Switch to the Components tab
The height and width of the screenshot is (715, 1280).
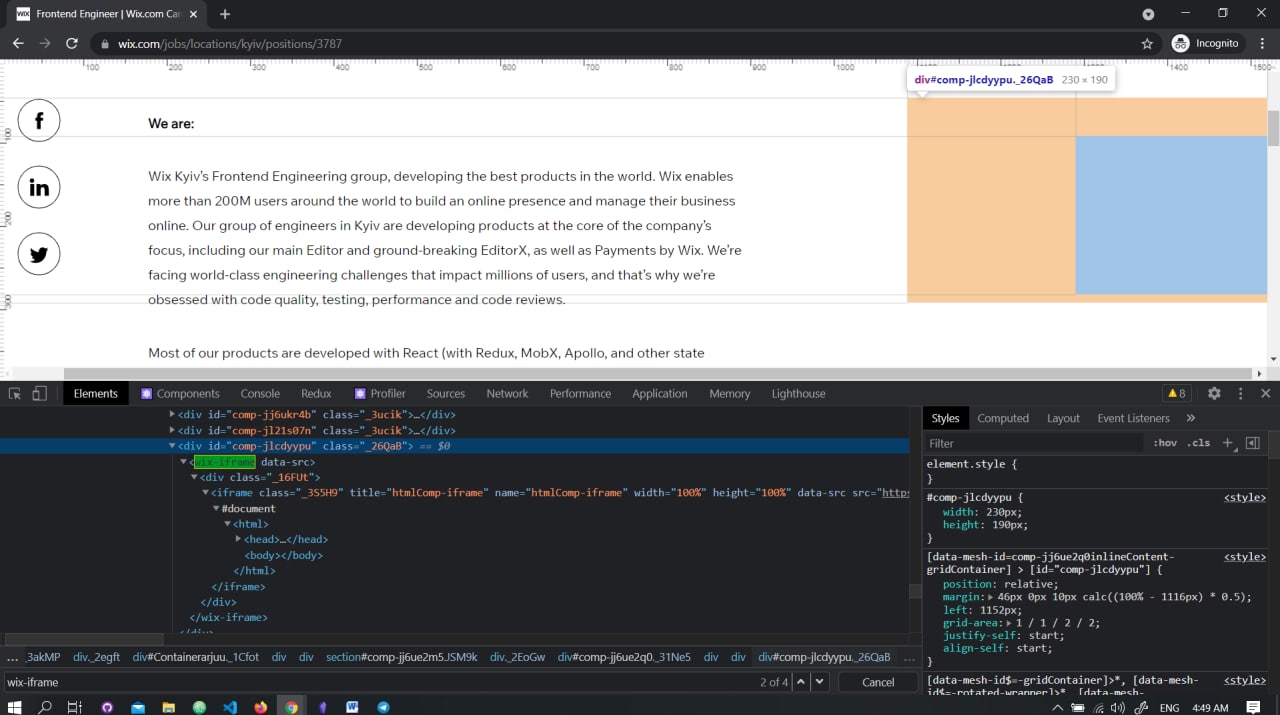pyautogui.click(x=180, y=394)
